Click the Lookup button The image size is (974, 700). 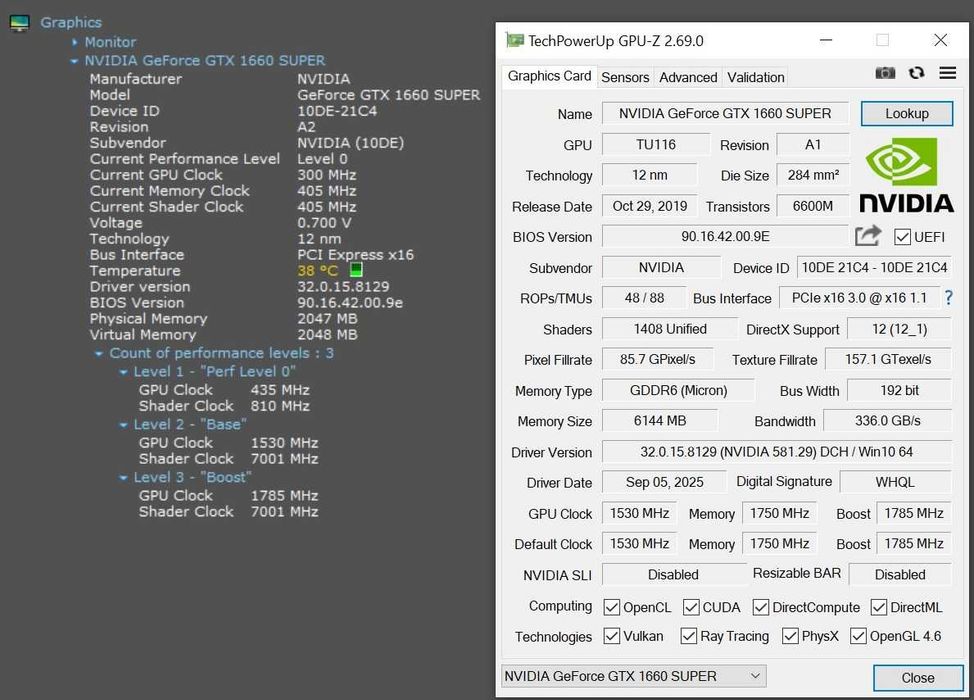(x=906, y=114)
